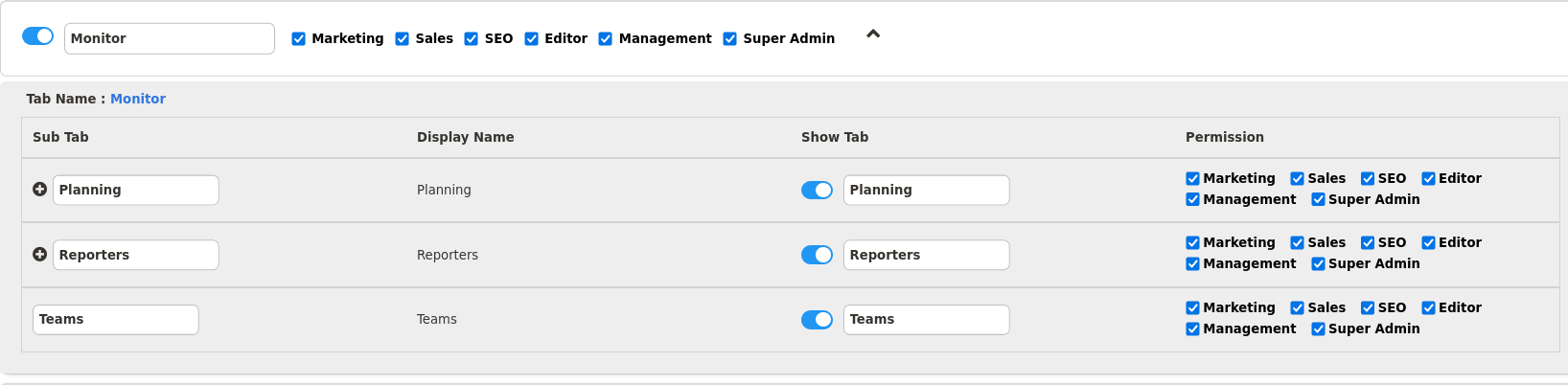Switch off the Teams show tab toggle
The width and height of the screenshot is (1568, 385).
click(817, 320)
